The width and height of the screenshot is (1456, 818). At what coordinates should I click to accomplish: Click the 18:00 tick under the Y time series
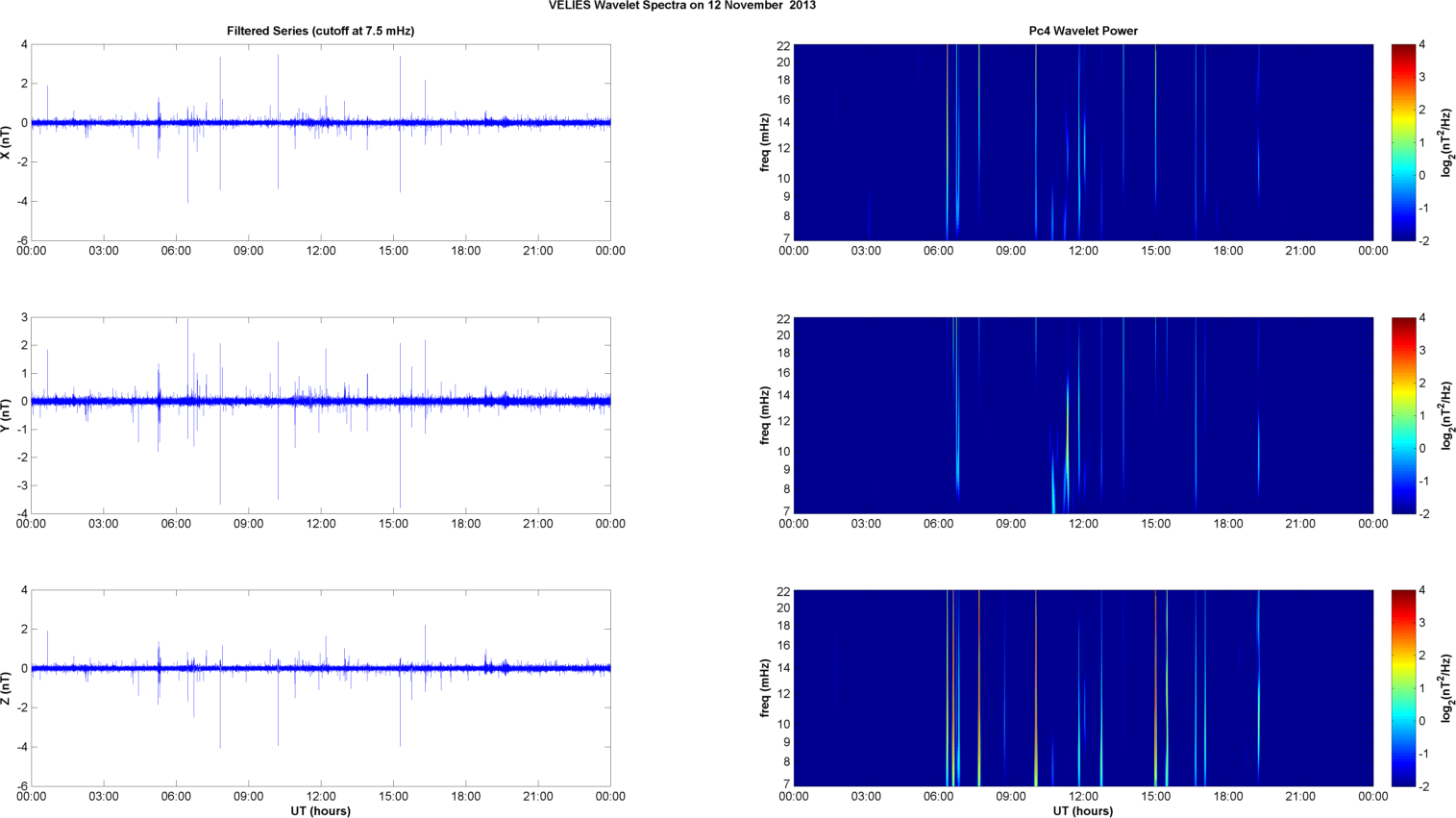pos(466,524)
